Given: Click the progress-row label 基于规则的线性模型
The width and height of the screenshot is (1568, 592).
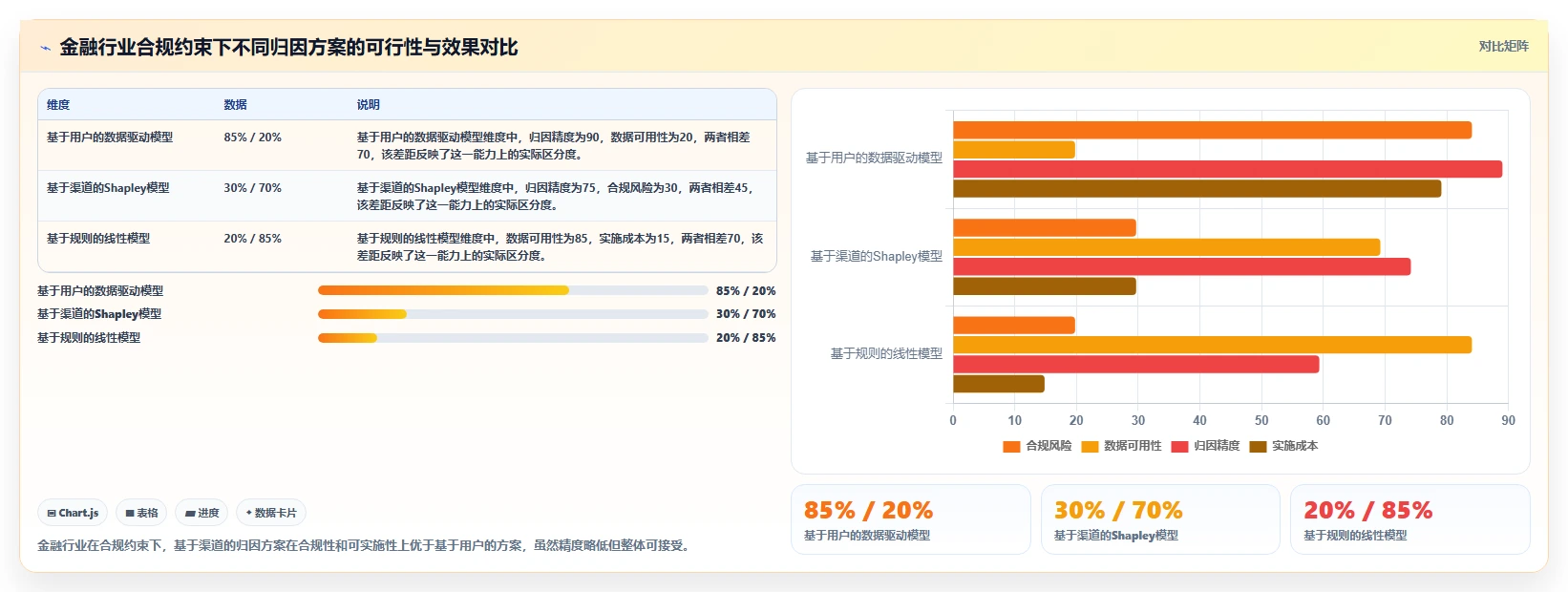Looking at the screenshot, I should click(x=89, y=338).
